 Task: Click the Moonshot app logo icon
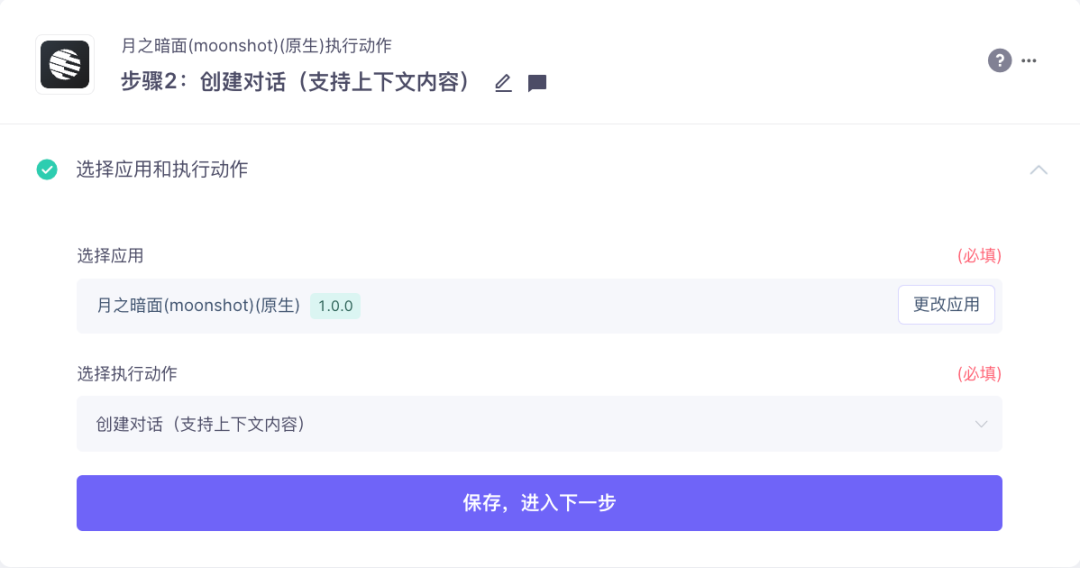[65, 65]
